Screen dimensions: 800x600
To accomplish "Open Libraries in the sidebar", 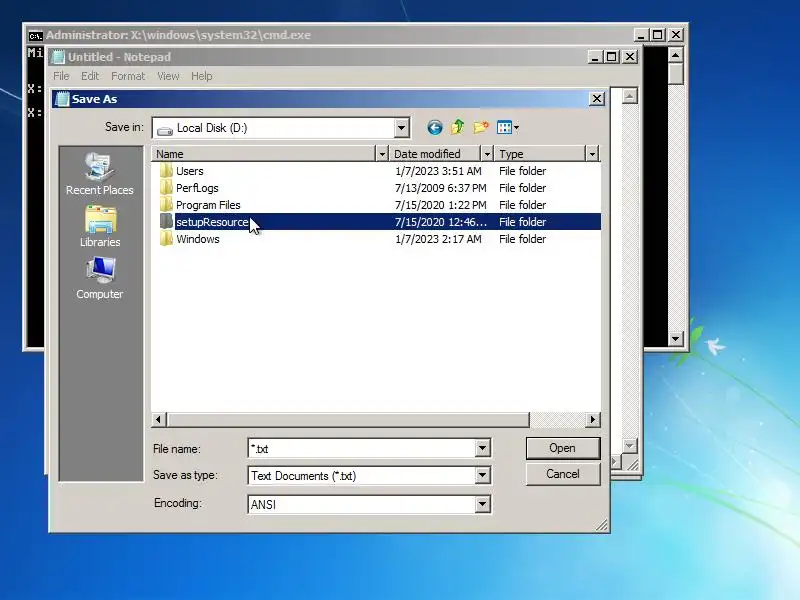I will pyautogui.click(x=100, y=227).
